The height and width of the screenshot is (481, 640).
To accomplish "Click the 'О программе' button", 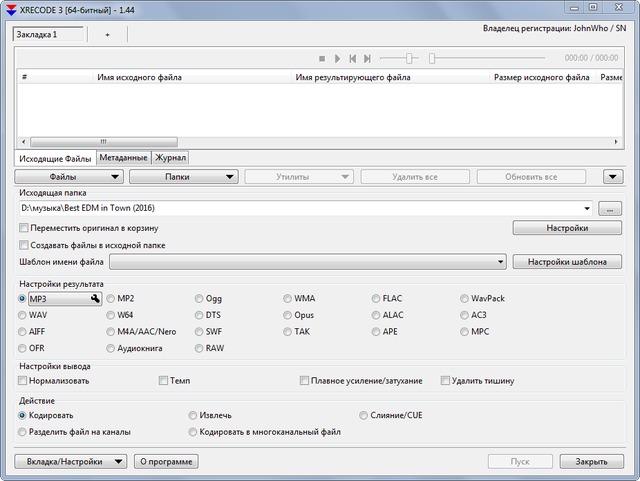I will tap(167, 461).
